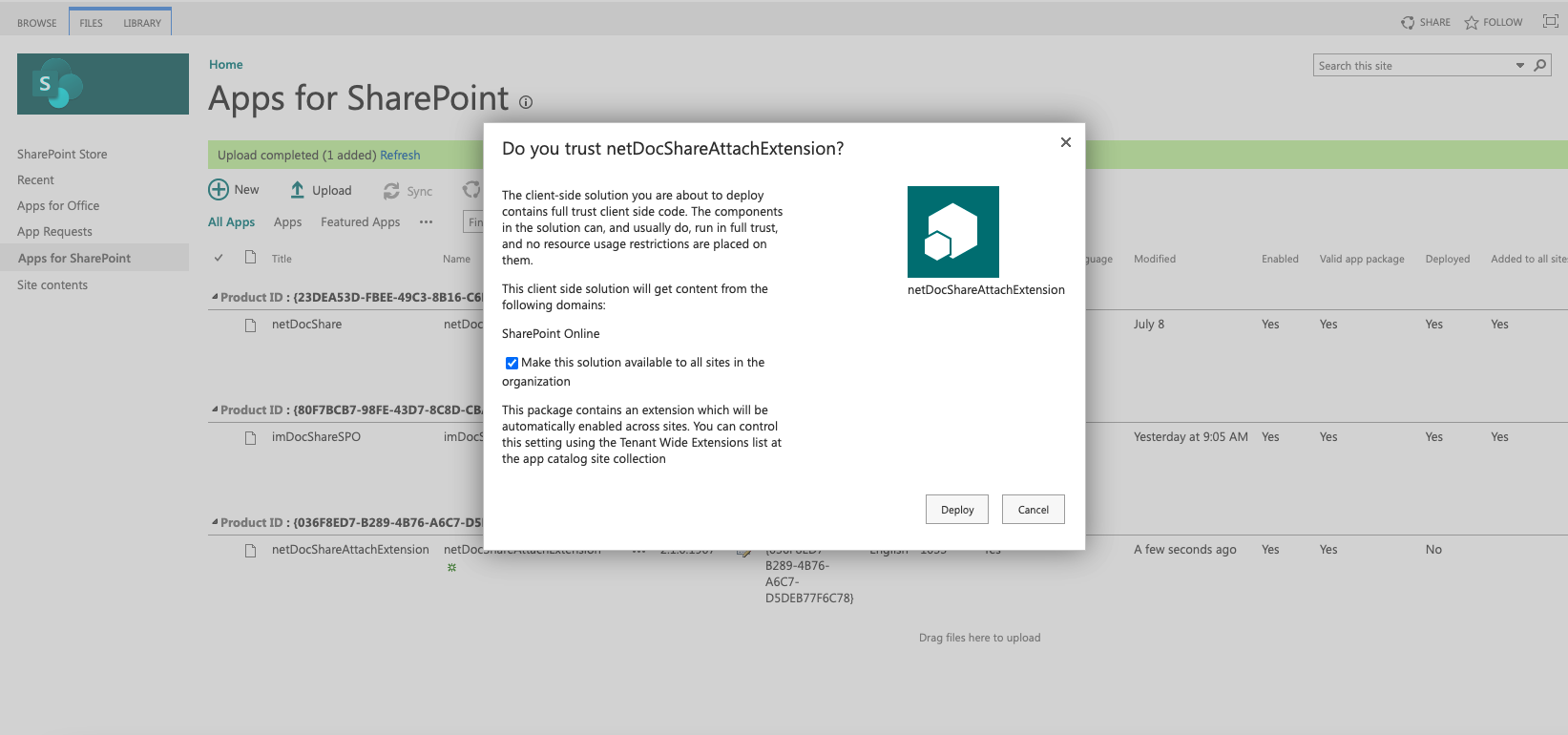Switch to the FILES ribbon tab

coord(92,23)
